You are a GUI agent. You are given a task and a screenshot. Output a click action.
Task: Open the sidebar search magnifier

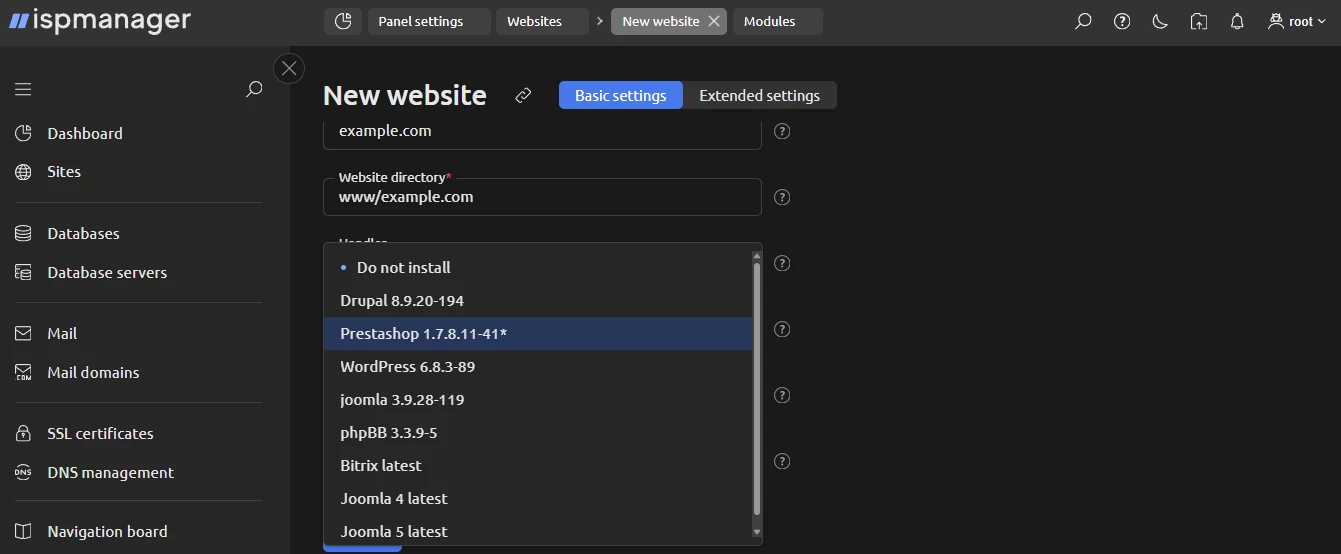click(x=254, y=89)
